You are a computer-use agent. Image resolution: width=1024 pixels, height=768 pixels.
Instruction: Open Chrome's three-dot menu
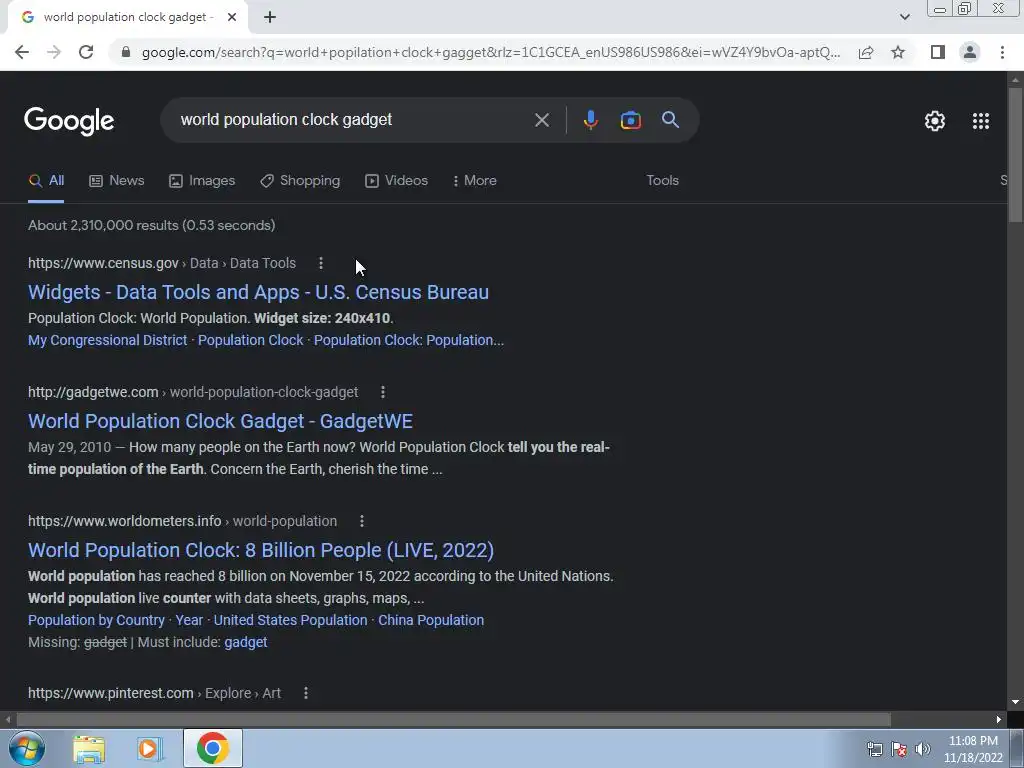(1002, 52)
